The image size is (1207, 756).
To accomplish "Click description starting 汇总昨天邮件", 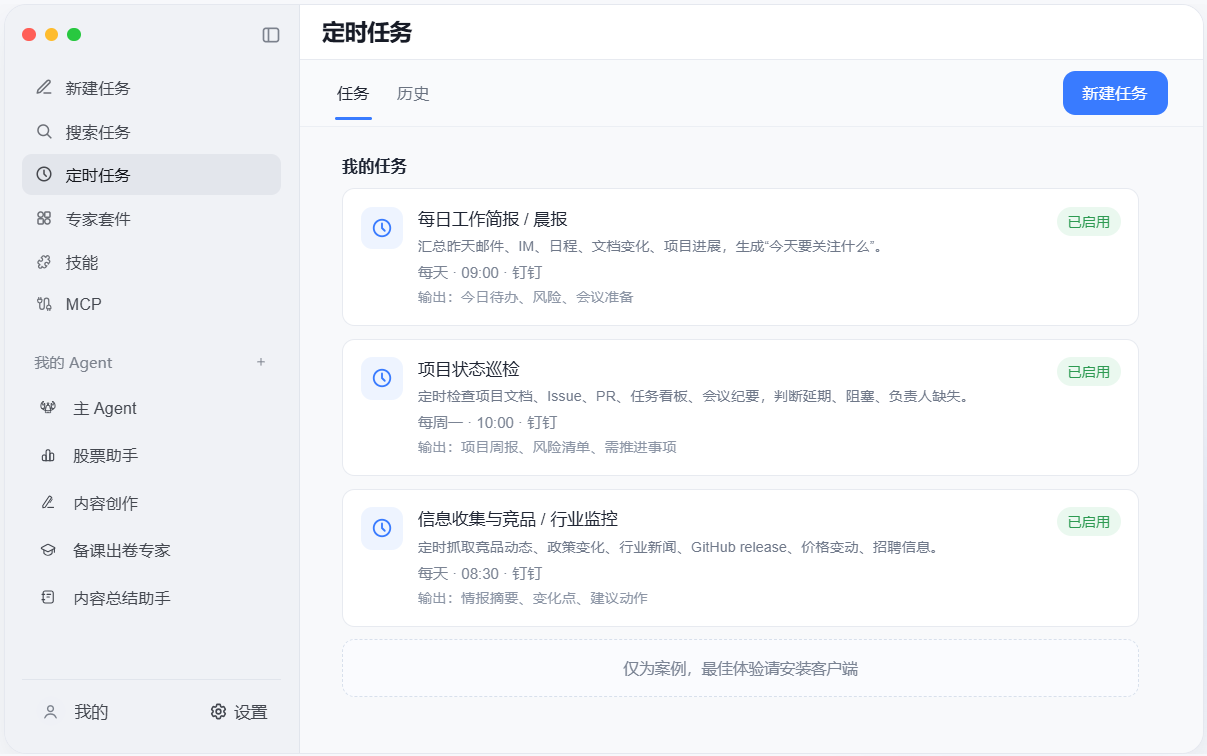I will point(652,246).
